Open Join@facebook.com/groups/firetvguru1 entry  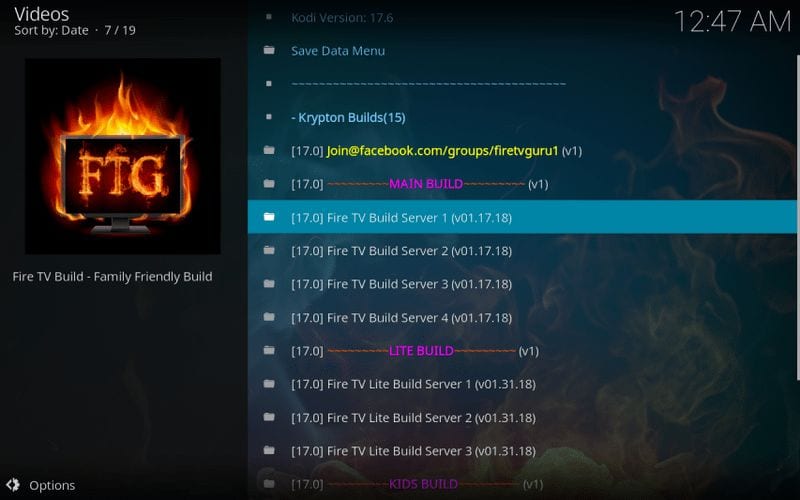pyautogui.click(x=522, y=151)
